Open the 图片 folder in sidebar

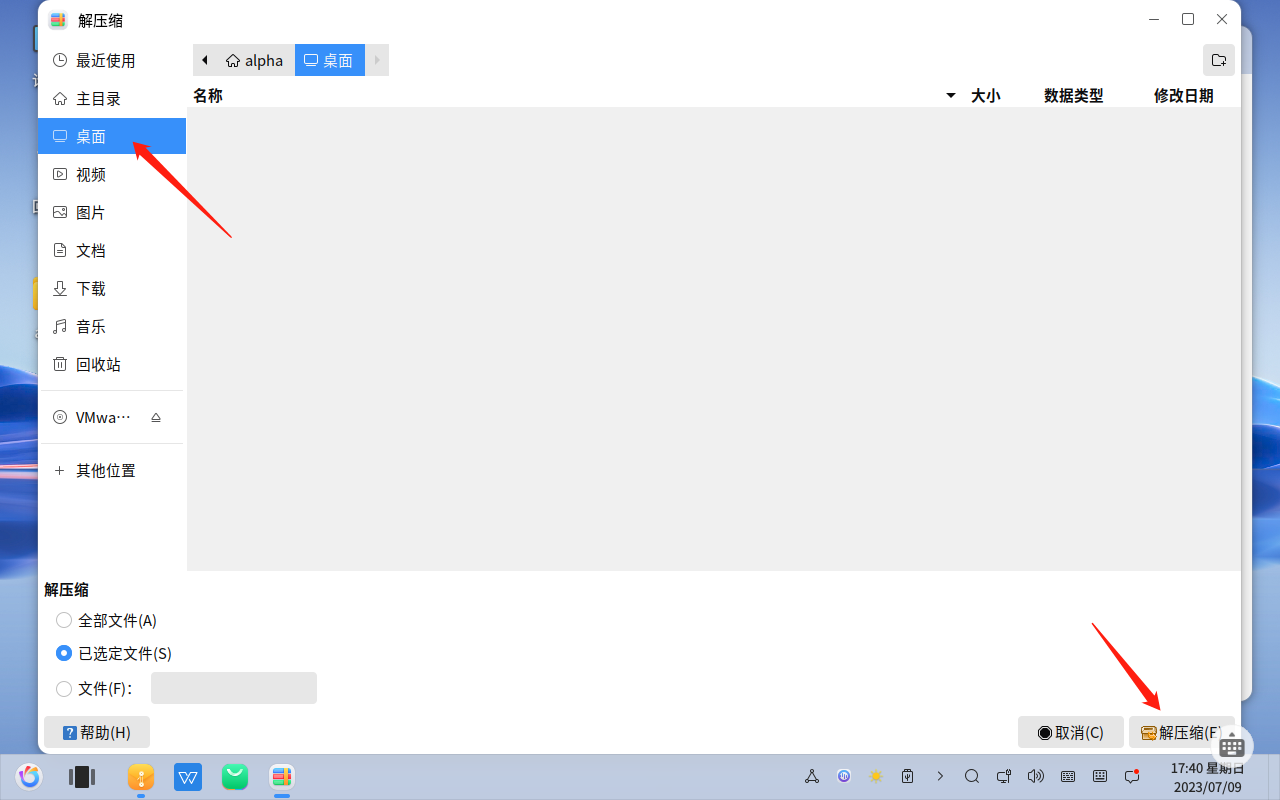(x=112, y=212)
